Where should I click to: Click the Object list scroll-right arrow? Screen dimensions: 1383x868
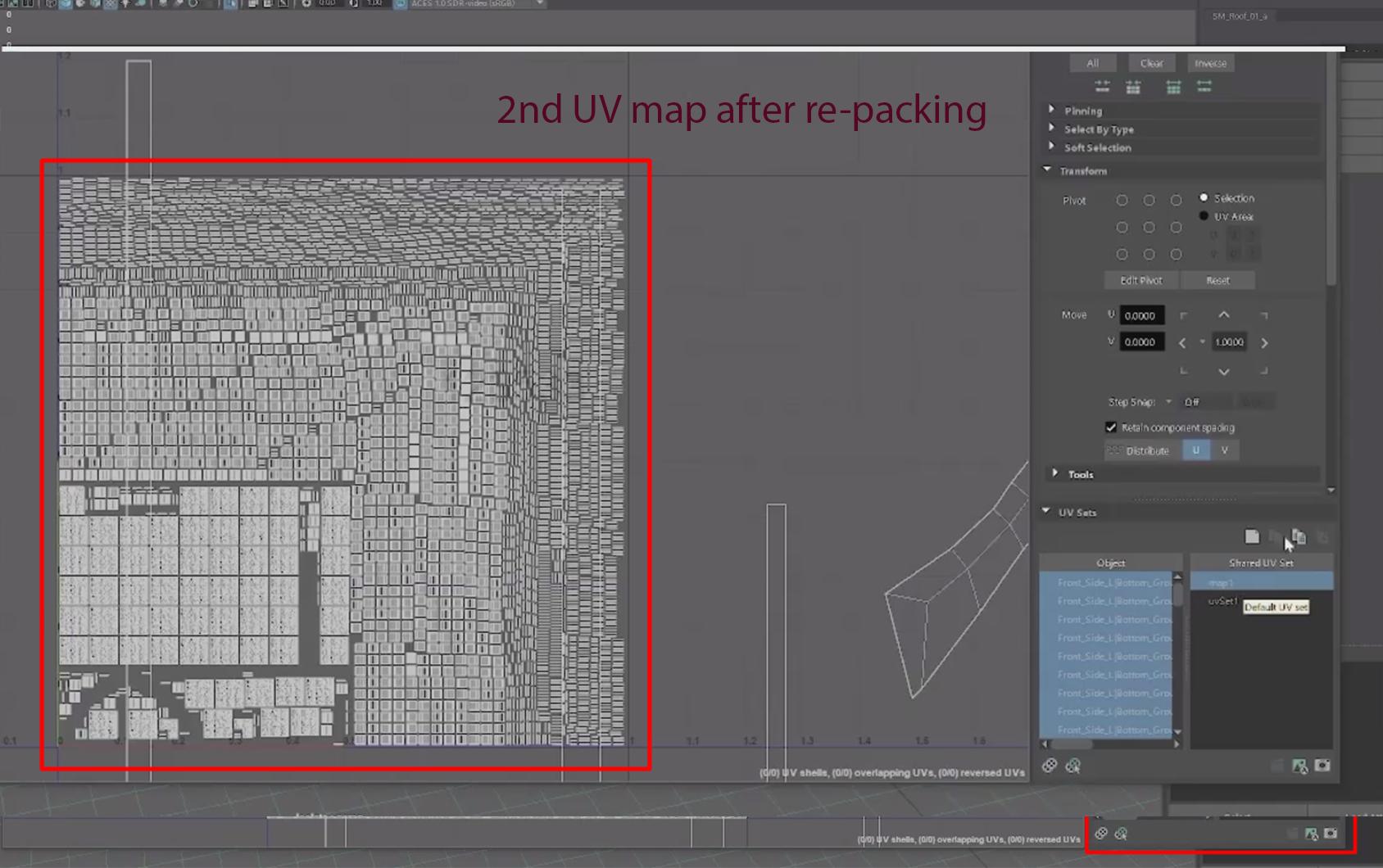click(1177, 744)
